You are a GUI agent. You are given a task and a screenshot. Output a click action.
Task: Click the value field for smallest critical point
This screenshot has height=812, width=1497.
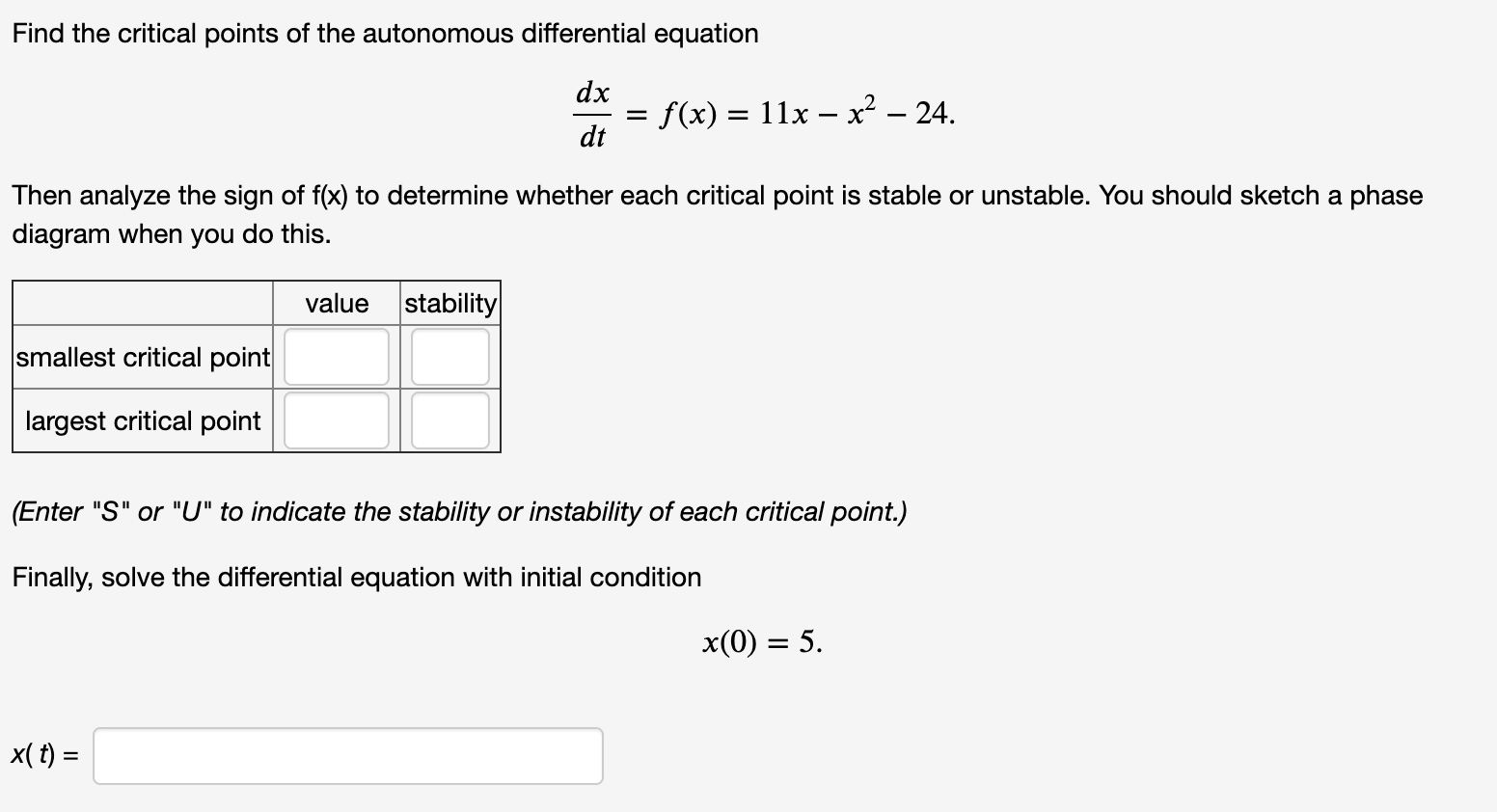(335, 357)
